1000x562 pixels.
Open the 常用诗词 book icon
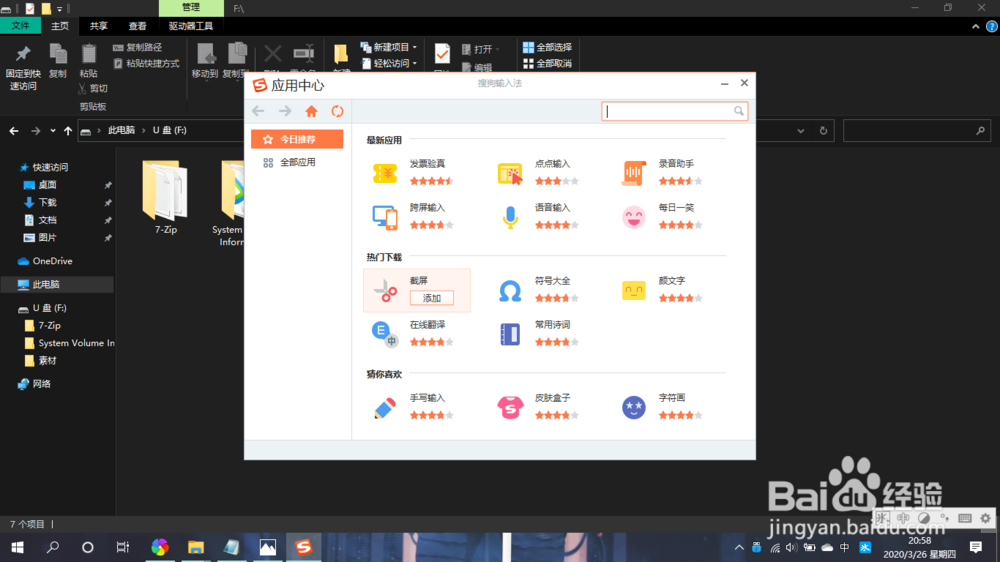click(x=510, y=334)
